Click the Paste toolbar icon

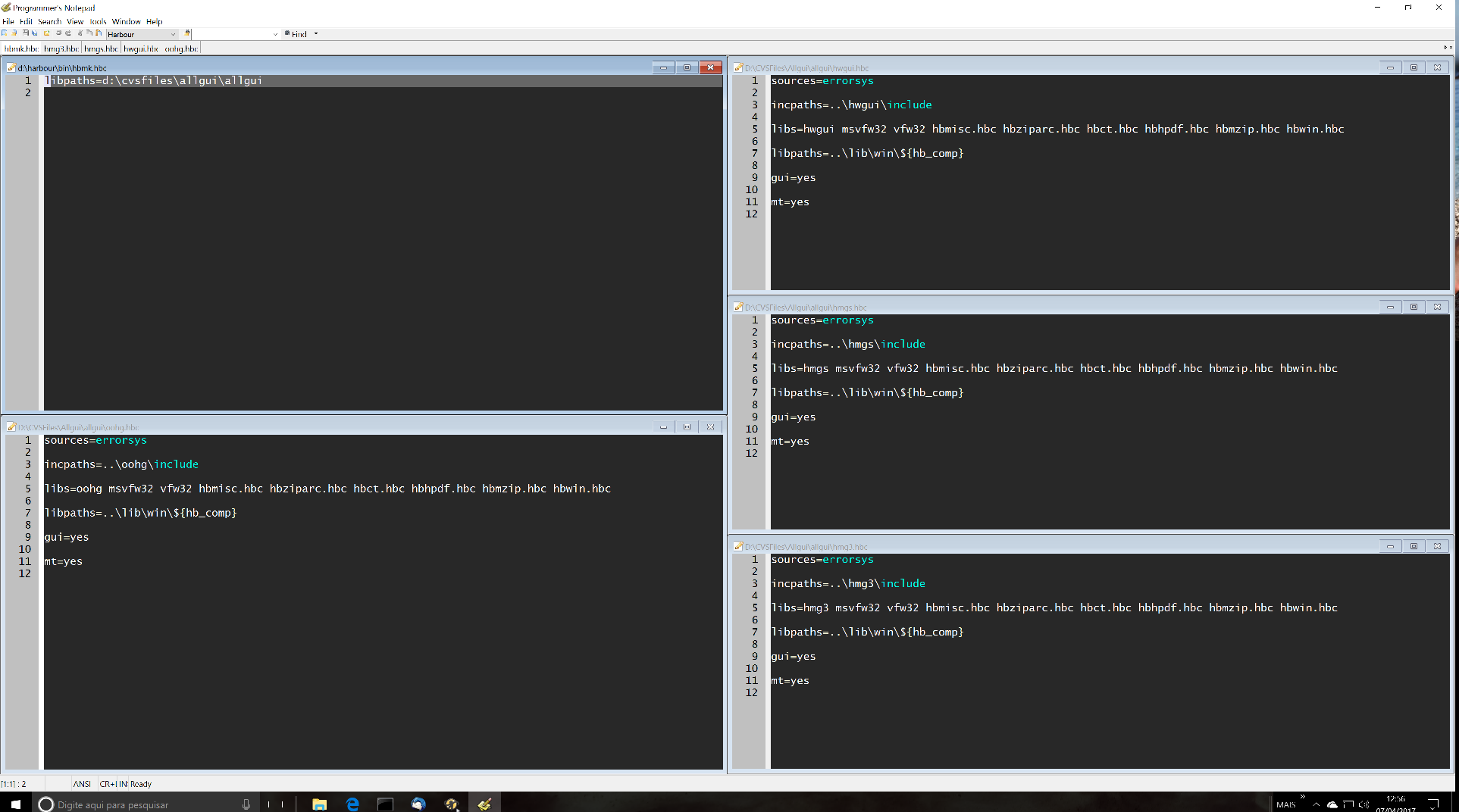(99, 33)
